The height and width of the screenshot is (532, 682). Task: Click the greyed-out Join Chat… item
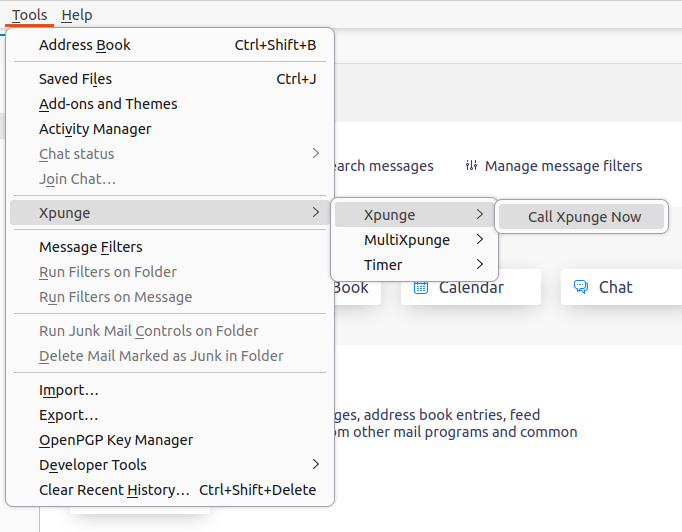pyautogui.click(x=170, y=179)
